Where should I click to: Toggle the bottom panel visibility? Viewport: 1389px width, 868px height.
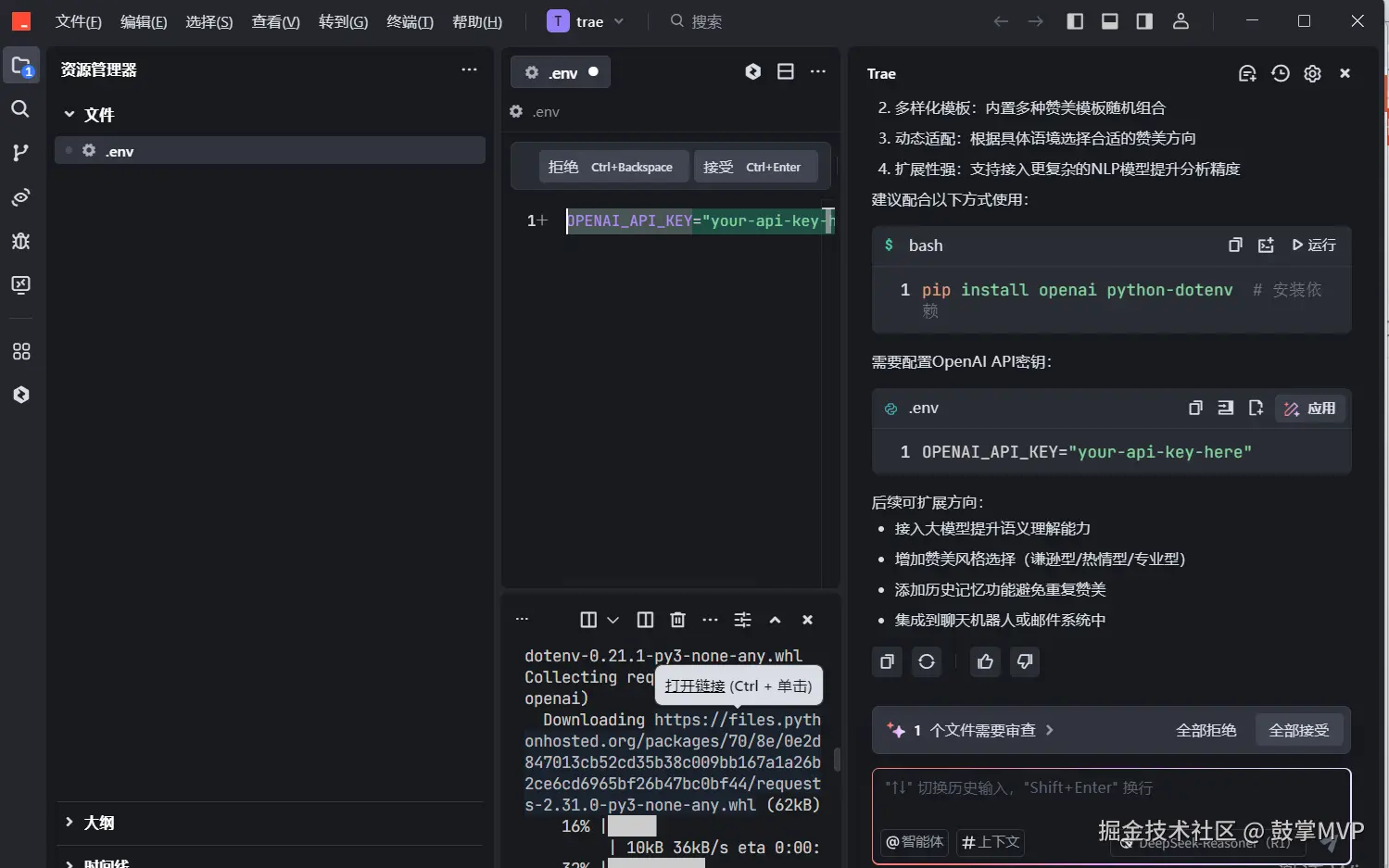tap(1109, 20)
